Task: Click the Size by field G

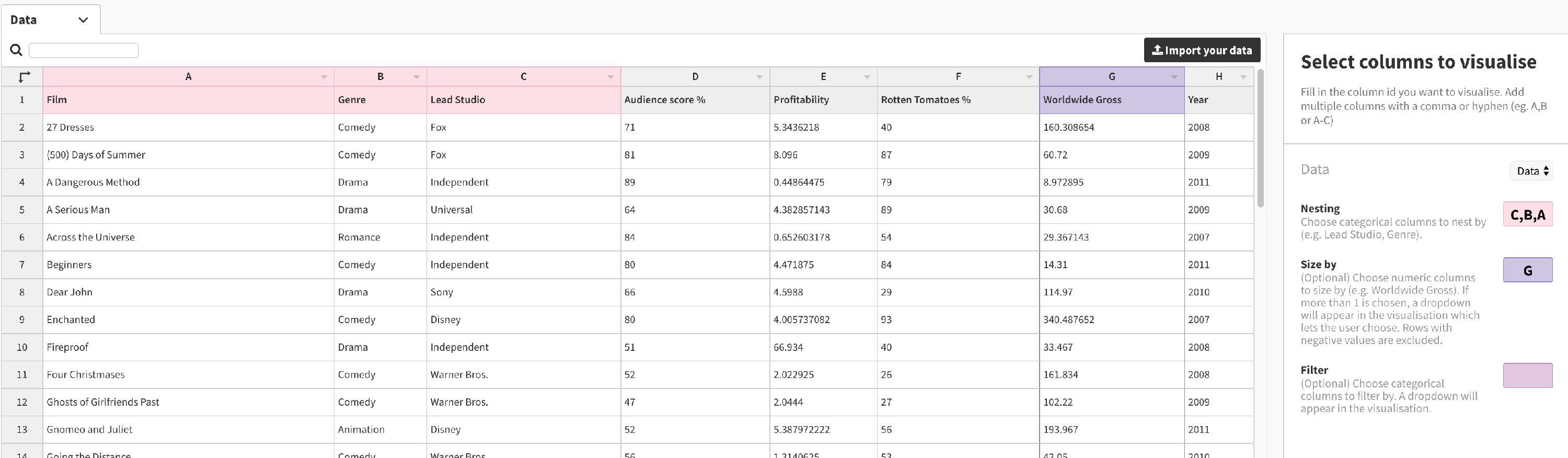Action: tap(1527, 270)
